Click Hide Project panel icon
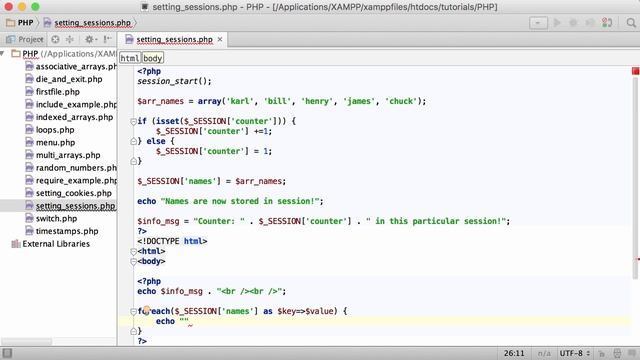This screenshot has height=360, width=640. click(107, 39)
